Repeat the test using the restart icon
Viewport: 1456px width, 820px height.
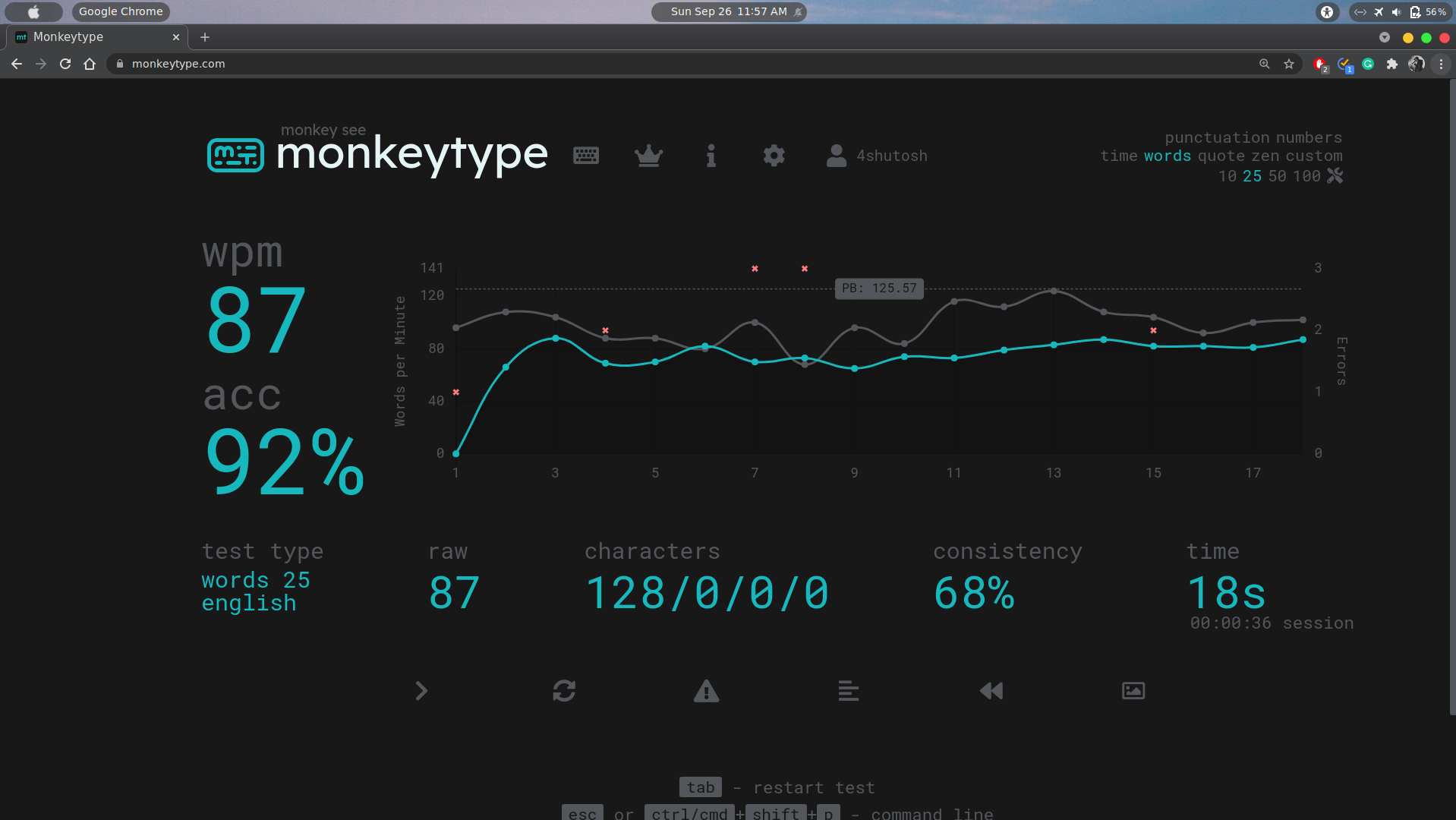(564, 691)
